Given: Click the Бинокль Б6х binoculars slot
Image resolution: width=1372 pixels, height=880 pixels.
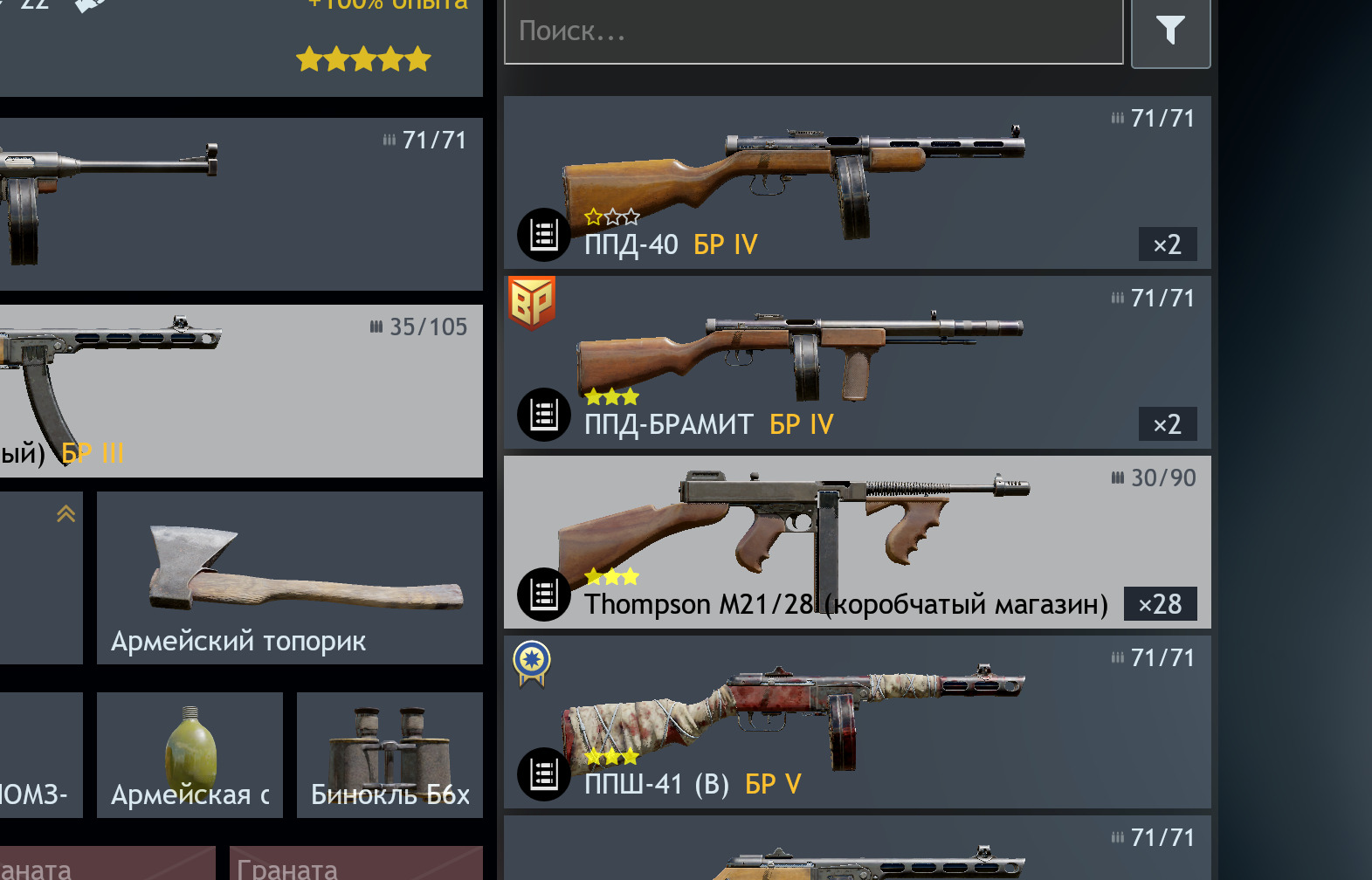Looking at the screenshot, I should click(390, 755).
